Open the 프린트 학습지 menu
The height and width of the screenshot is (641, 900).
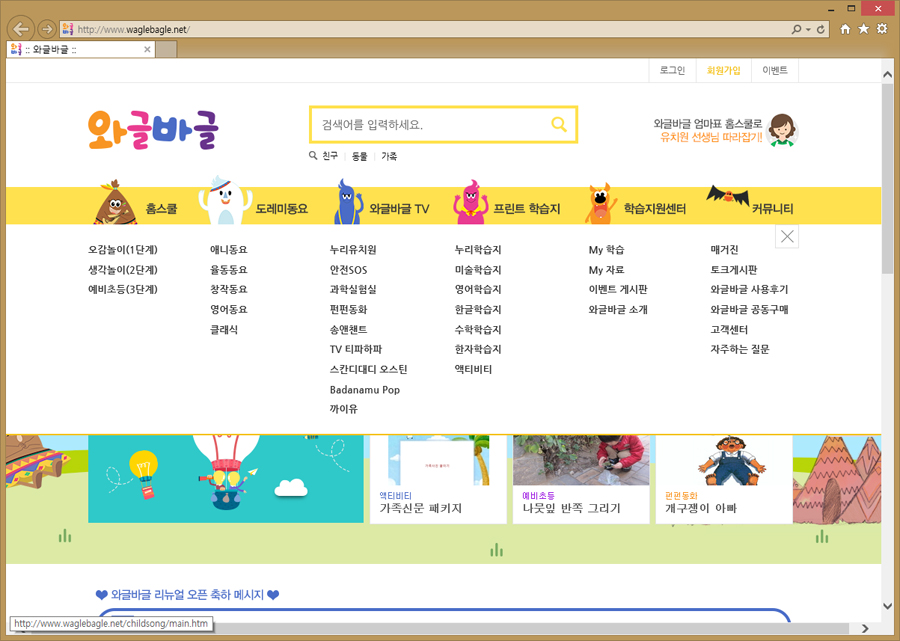526,209
